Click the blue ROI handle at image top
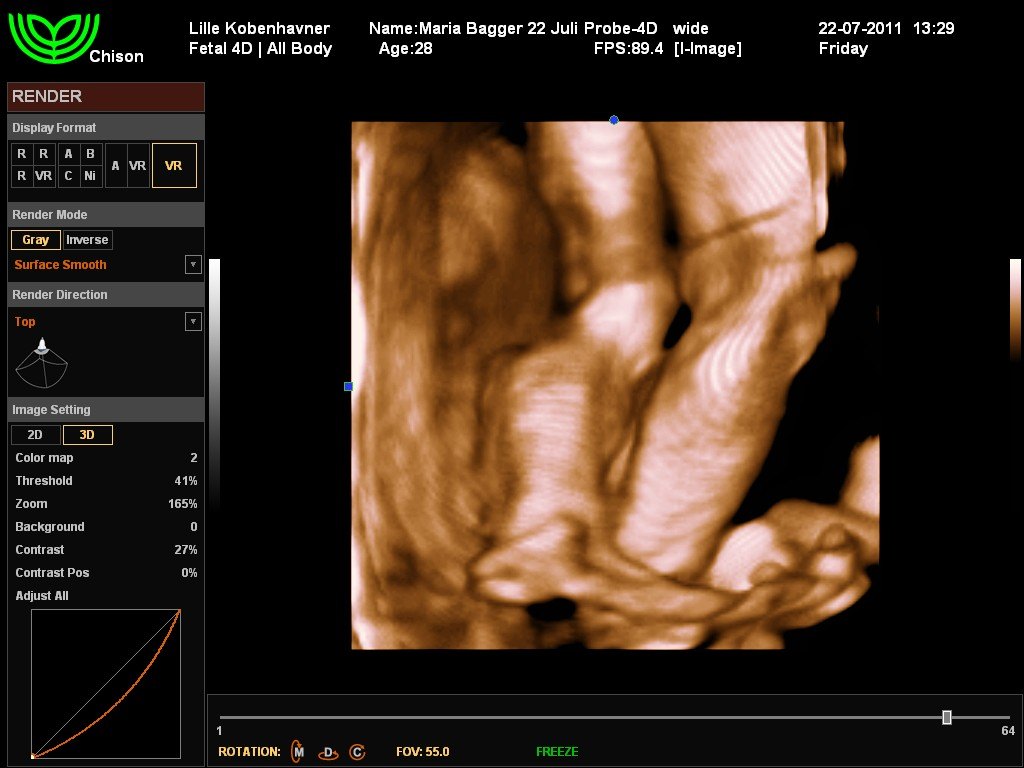Viewport: 1024px width, 768px height. click(614, 120)
